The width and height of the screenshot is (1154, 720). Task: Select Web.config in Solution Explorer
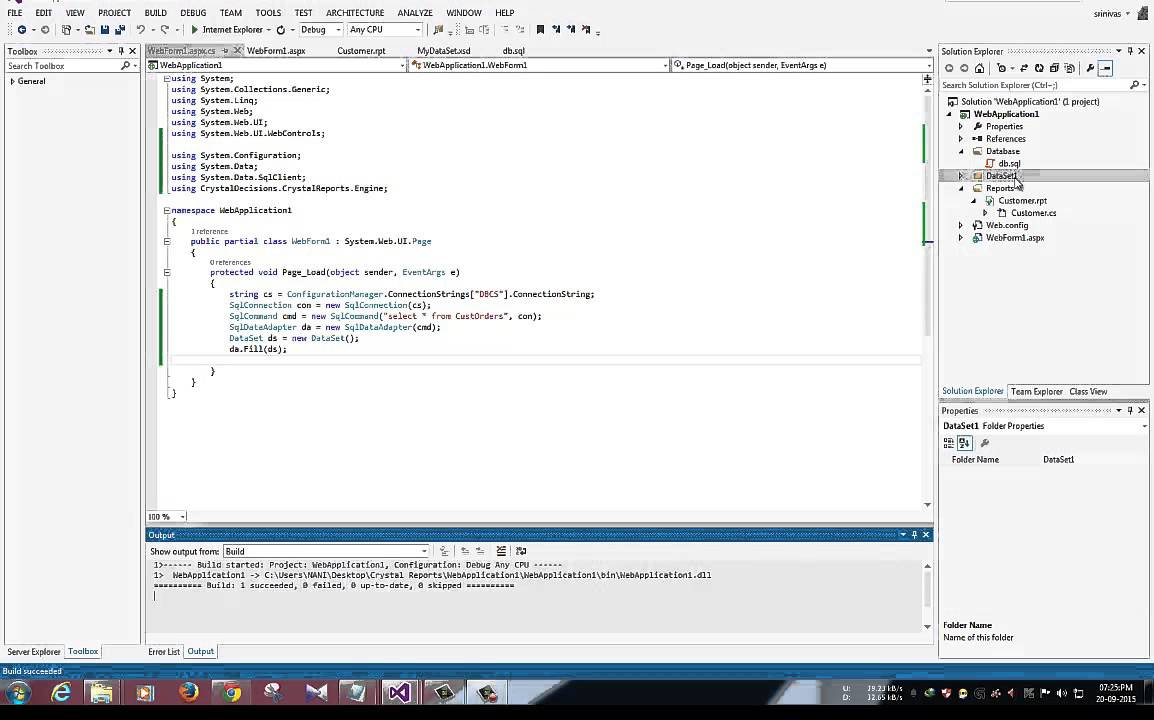[1007, 225]
